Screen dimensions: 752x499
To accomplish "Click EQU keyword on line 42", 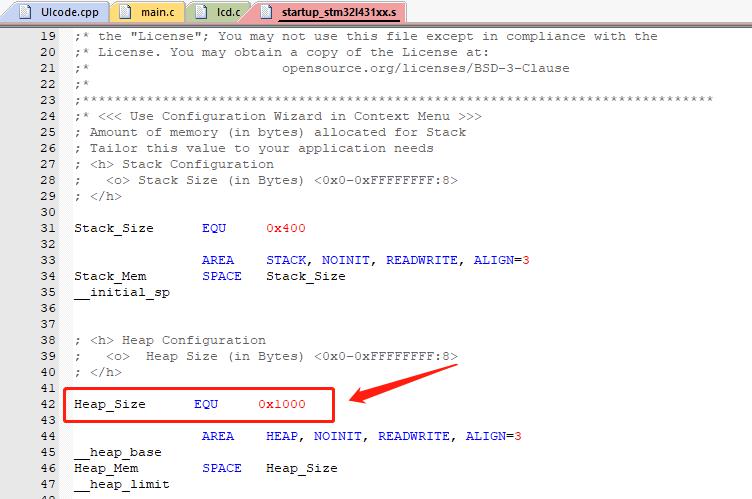I will pyautogui.click(x=206, y=404).
